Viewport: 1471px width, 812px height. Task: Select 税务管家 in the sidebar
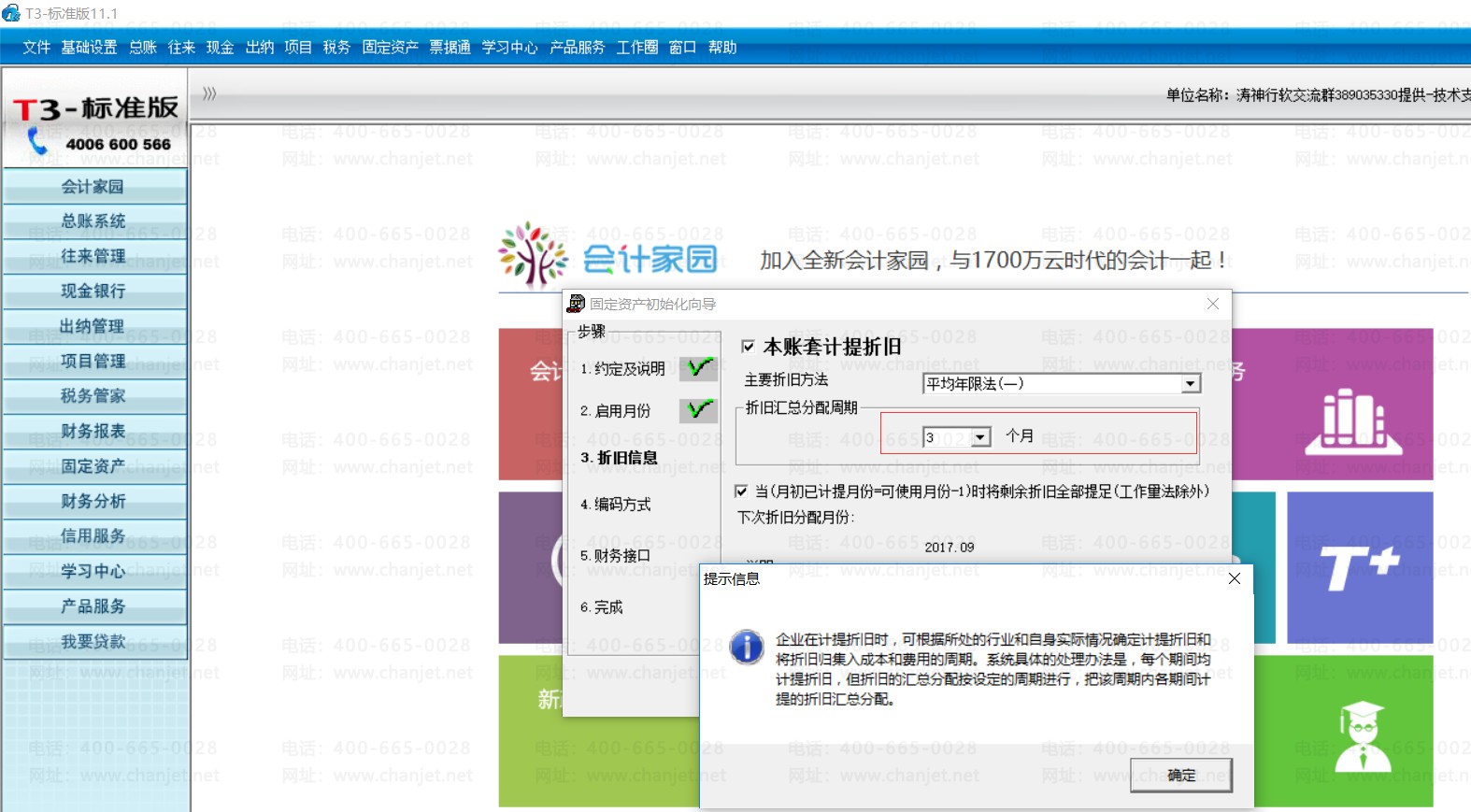(94, 396)
